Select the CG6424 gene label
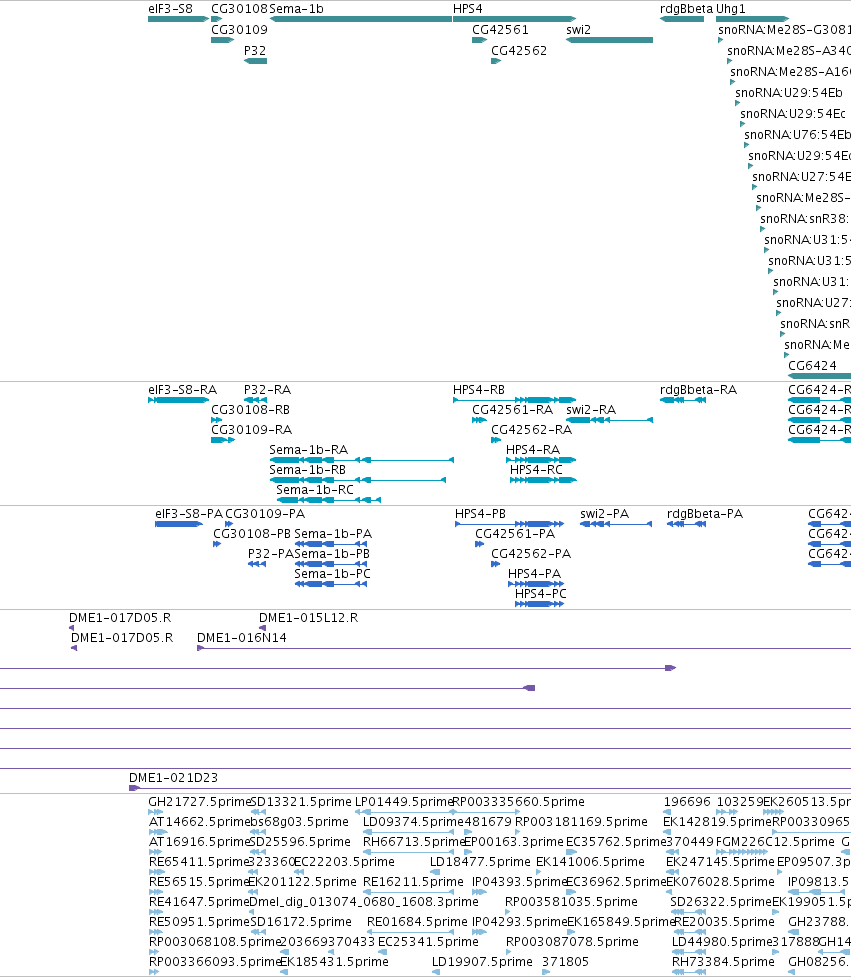Screen dimensions: 851x977 pos(812,366)
